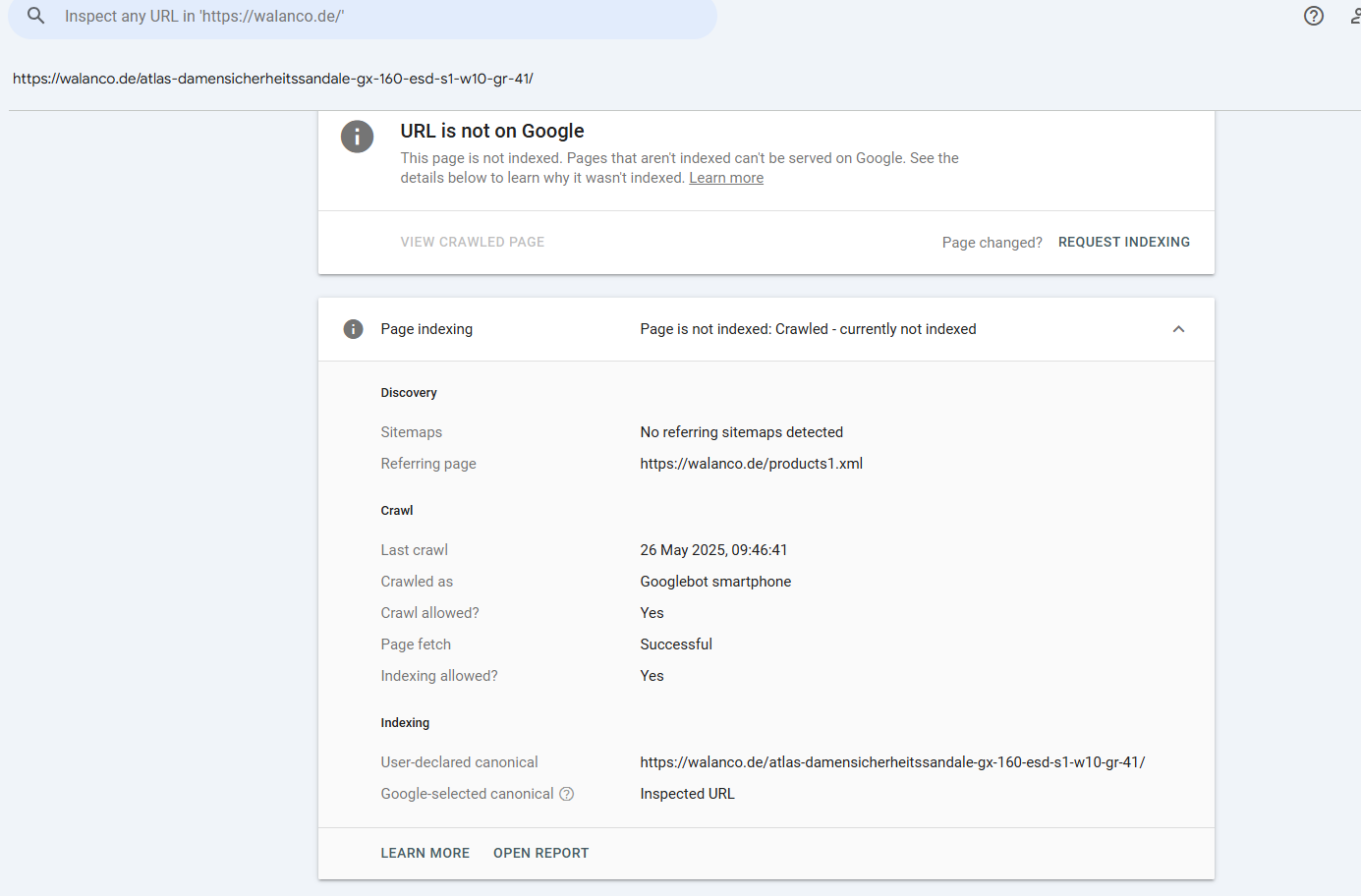Screen dimensions: 1361x896
Task: Click the Indexing allowed? label
Action: [x=439, y=676]
